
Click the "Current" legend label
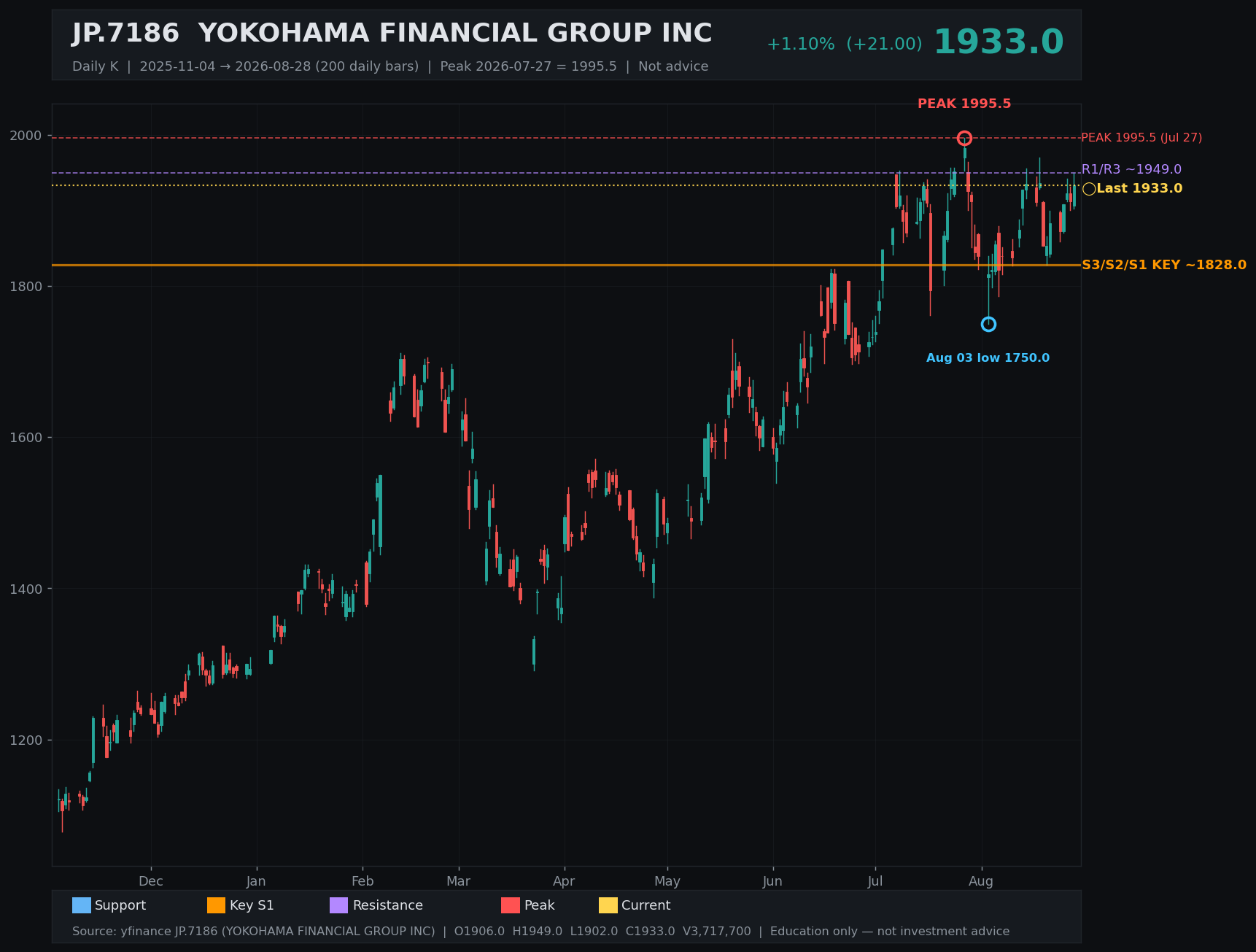646,905
